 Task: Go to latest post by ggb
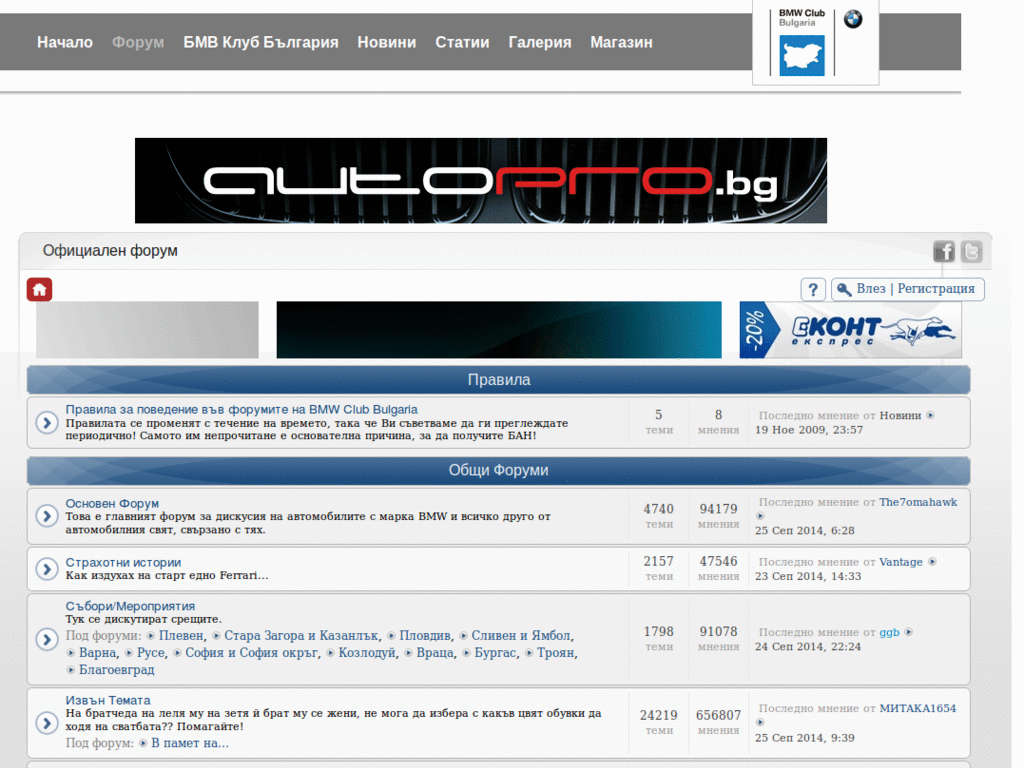tap(908, 632)
